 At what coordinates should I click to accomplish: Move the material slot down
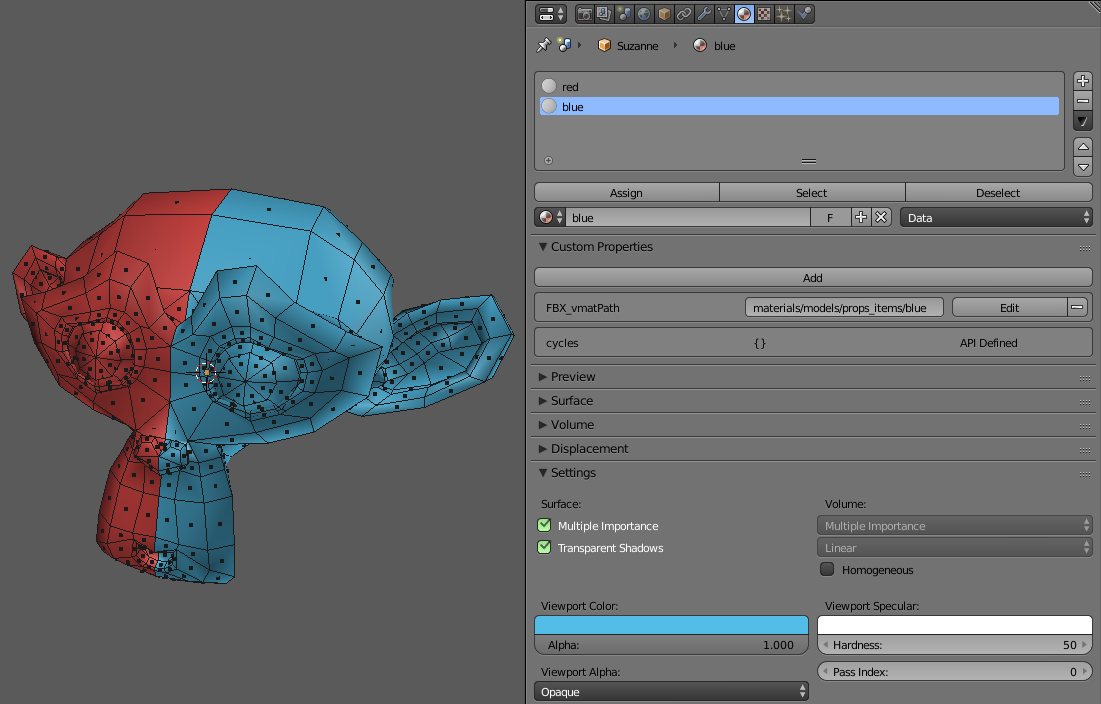1083,167
